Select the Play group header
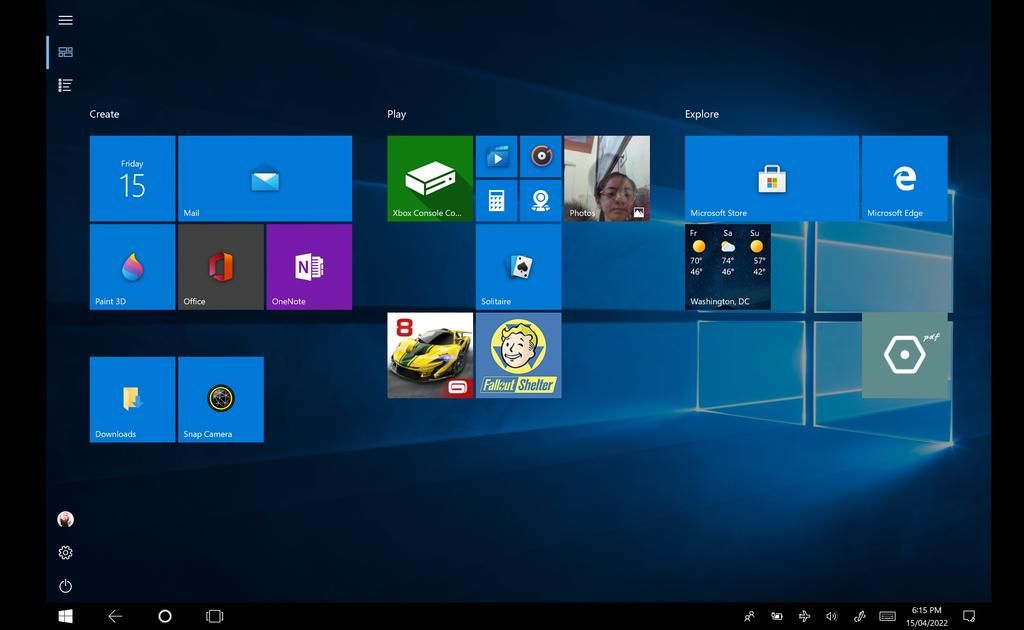1024x630 pixels. tap(396, 114)
